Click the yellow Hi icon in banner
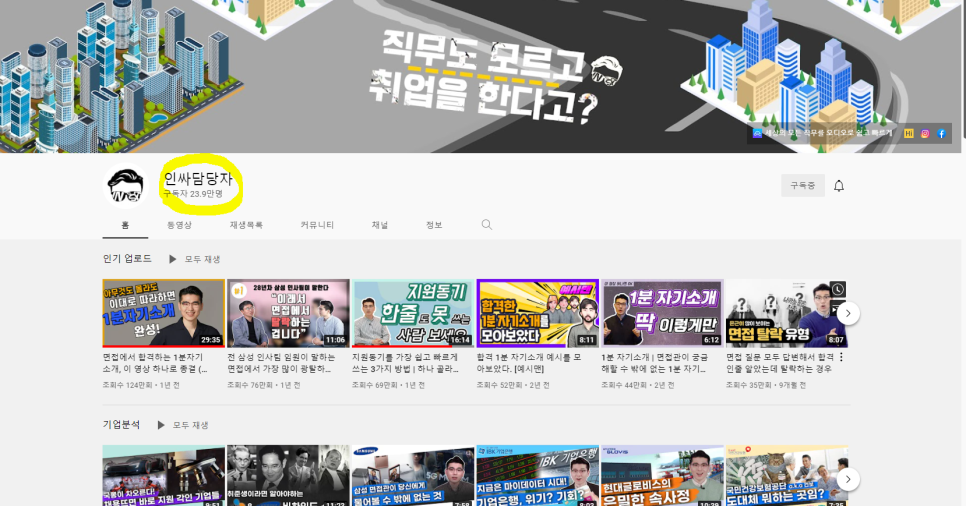This screenshot has width=966, height=506. point(909,133)
